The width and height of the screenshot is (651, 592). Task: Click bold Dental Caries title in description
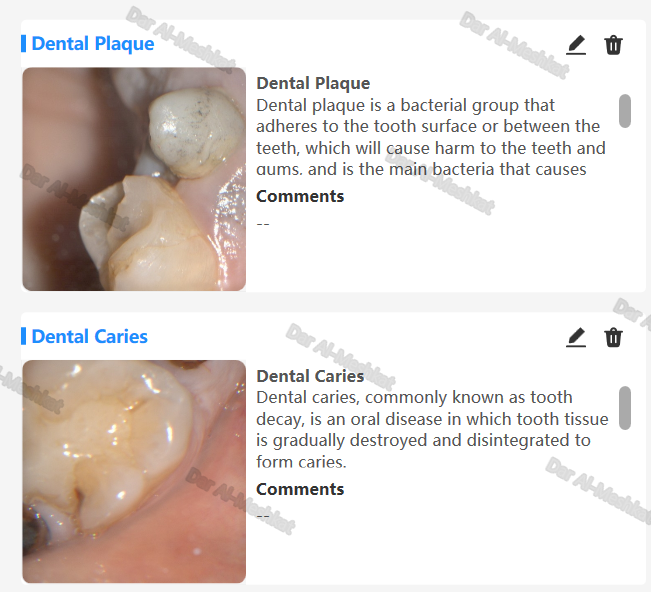pos(310,376)
